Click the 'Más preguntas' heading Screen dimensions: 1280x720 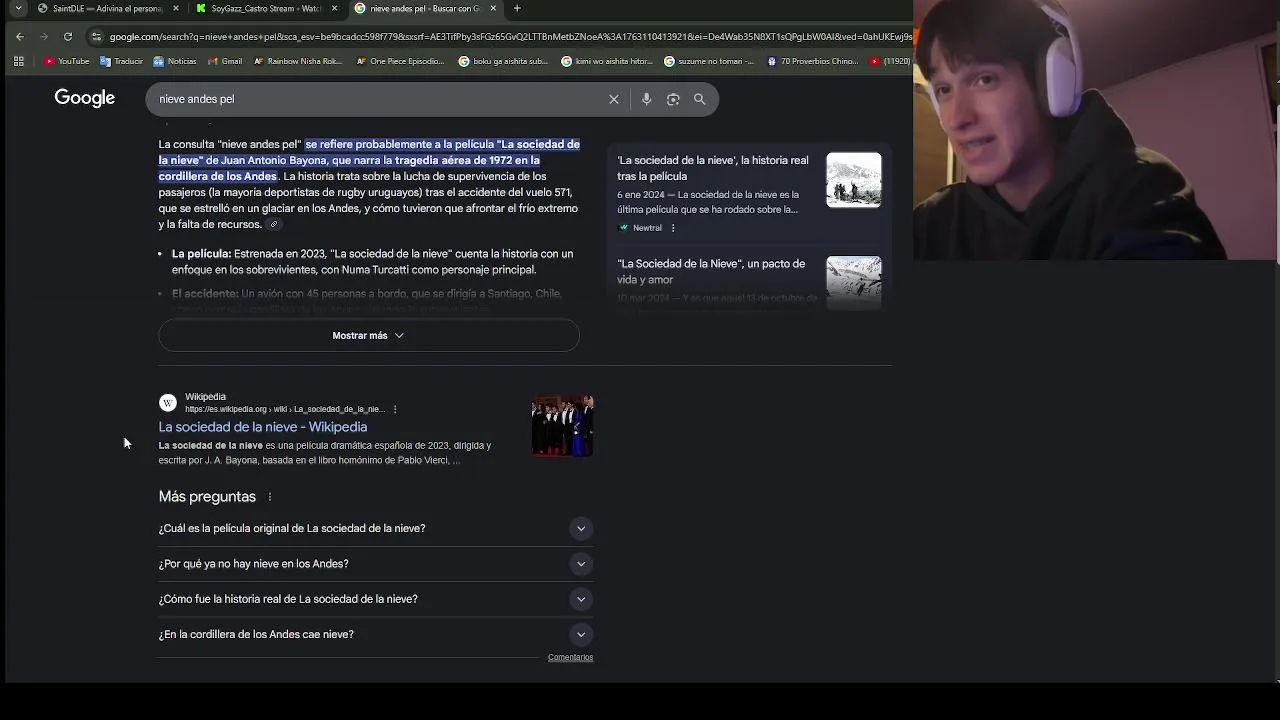[207, 497]
